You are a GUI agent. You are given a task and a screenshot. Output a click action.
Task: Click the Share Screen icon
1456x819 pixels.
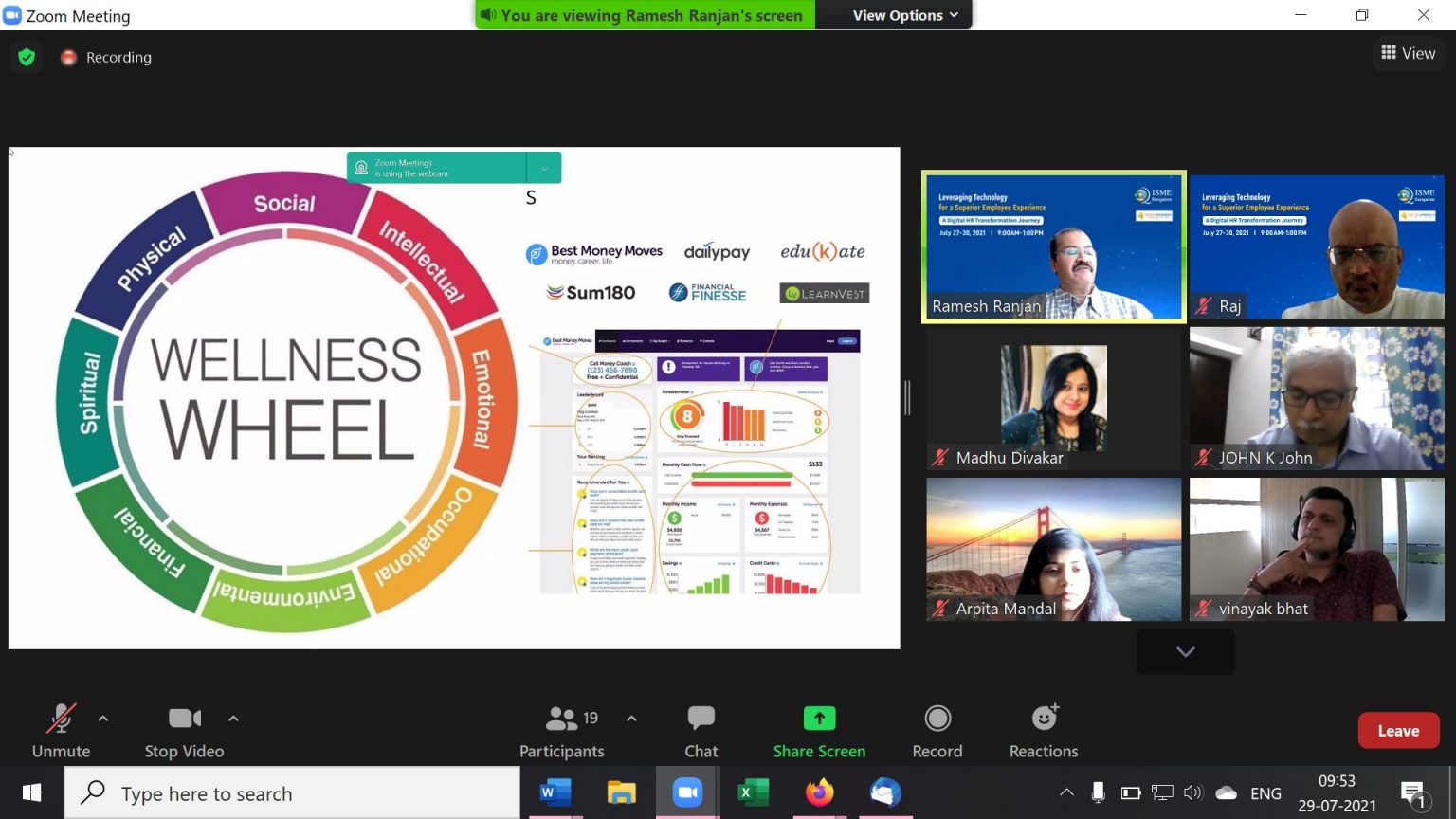point(819,718)
